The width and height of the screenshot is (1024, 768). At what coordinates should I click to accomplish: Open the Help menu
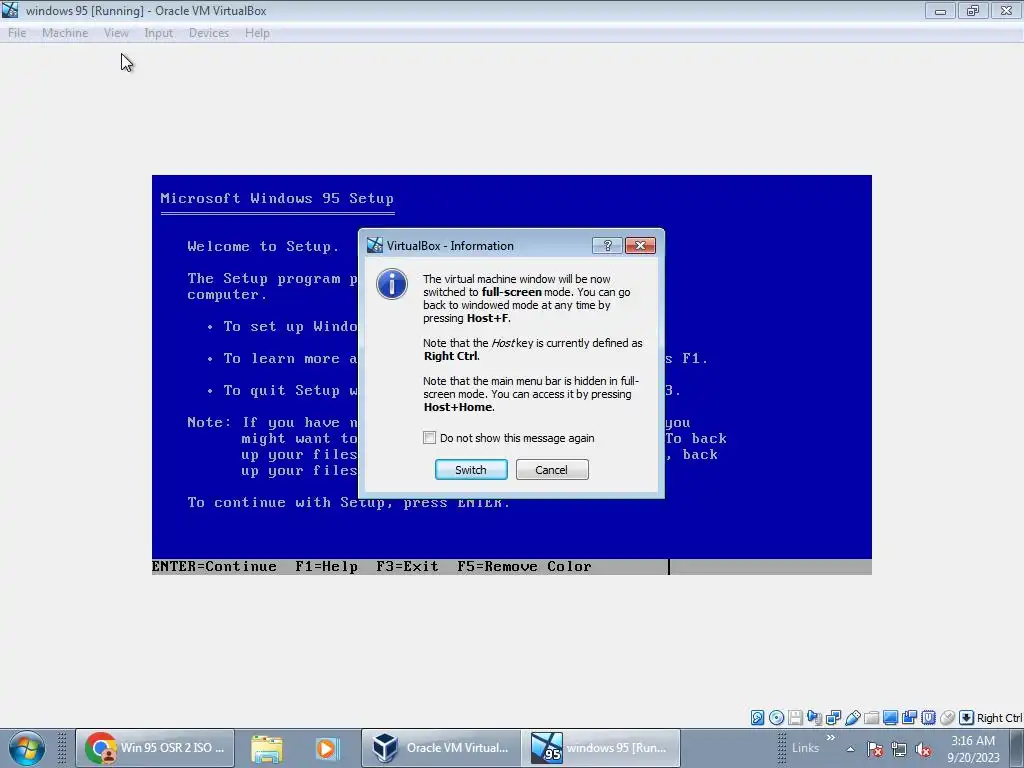[257, 33]
